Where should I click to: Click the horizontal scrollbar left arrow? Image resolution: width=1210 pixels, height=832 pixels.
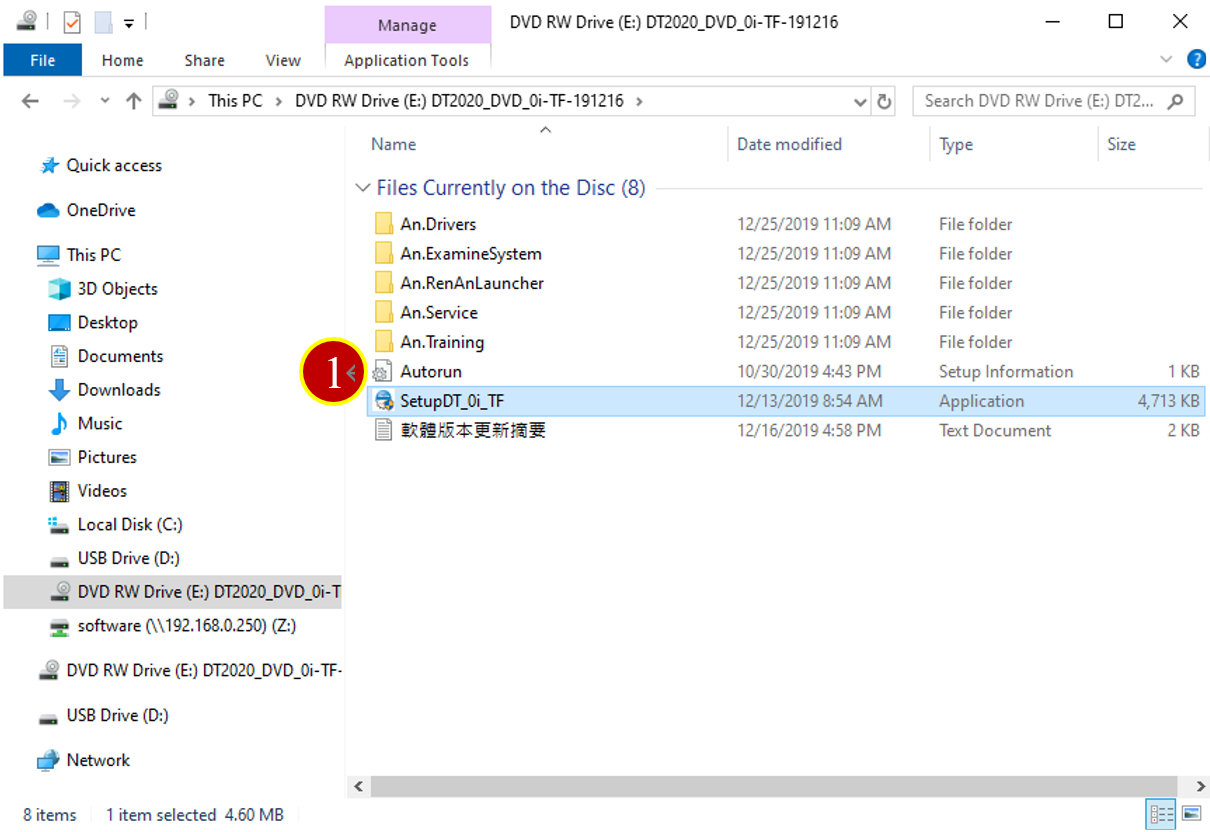tap(359, 786)
